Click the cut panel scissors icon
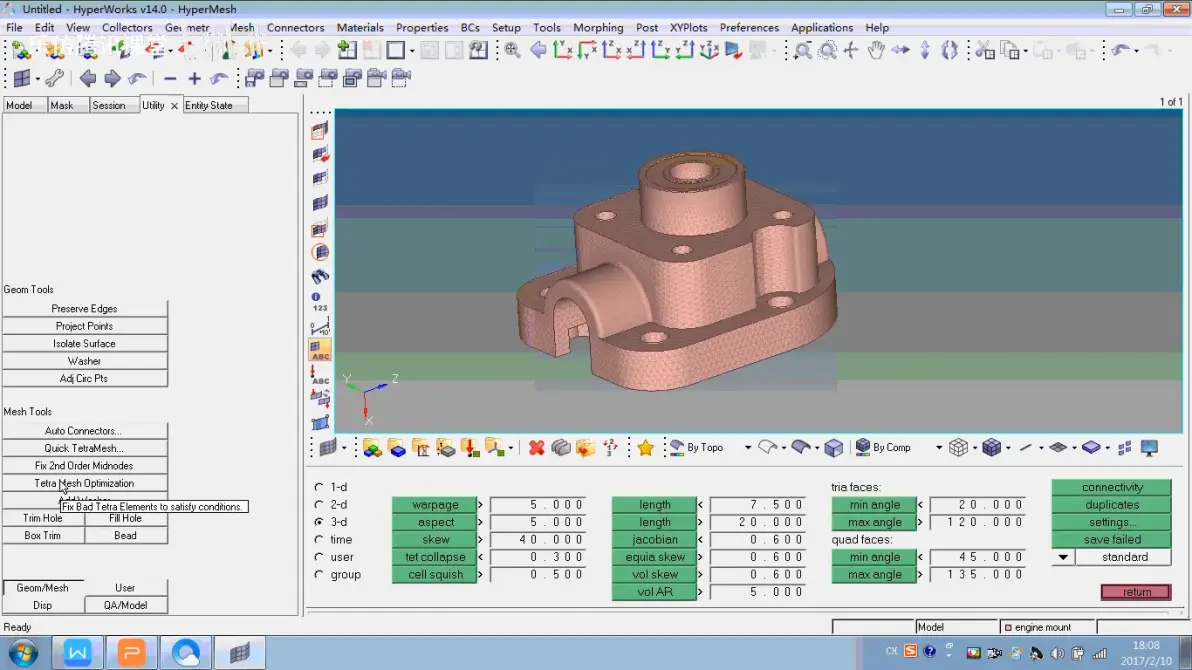1192x670 pixels. [x=984, y=51]
